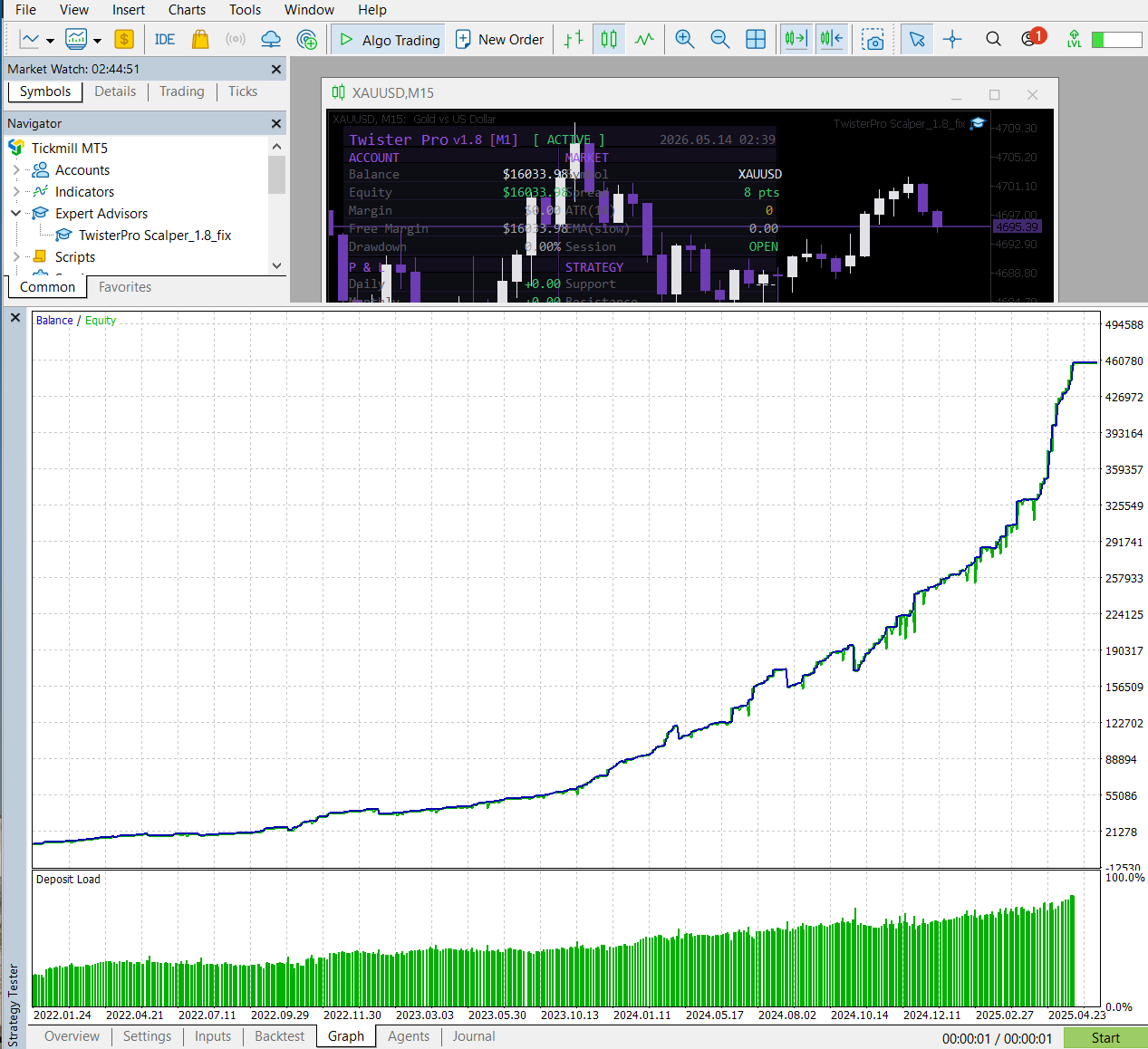Open the Tools menu

[245, 10]
